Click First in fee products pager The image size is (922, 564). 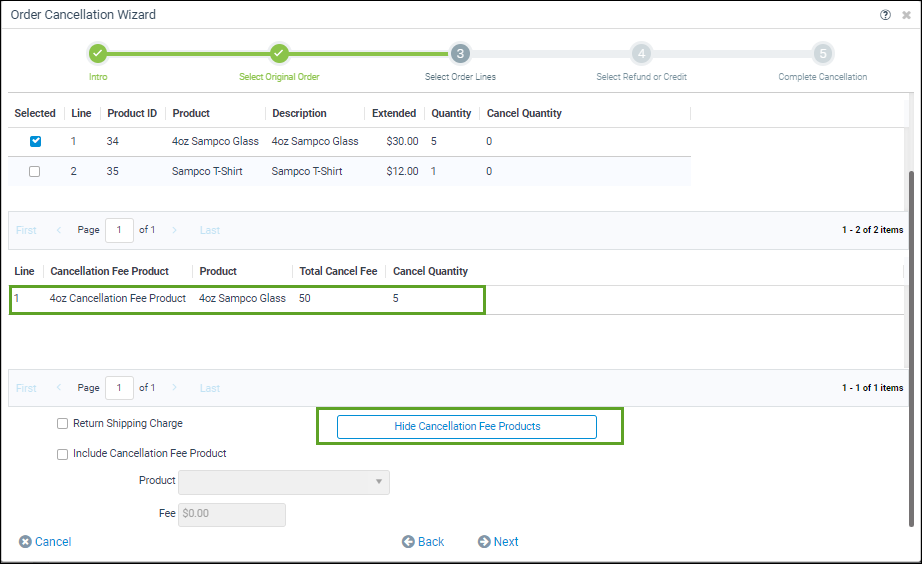[26, 388]
